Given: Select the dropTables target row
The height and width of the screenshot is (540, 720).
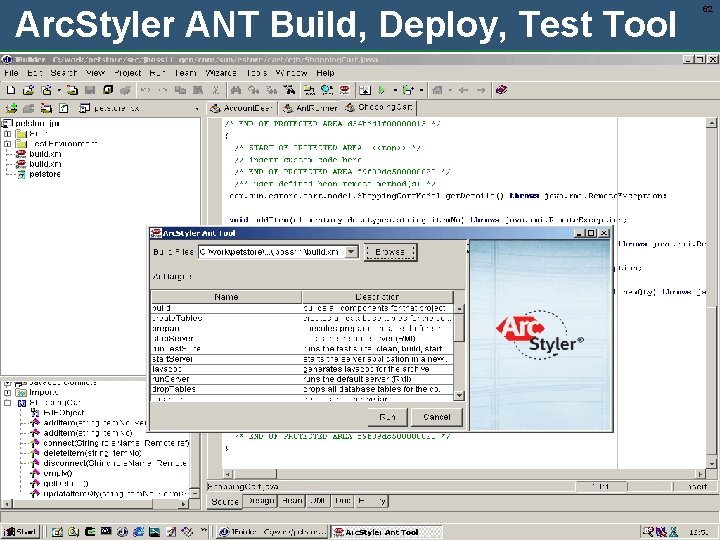Looking at the screenshot, I should pyautogui.click(x=302, y=389).
